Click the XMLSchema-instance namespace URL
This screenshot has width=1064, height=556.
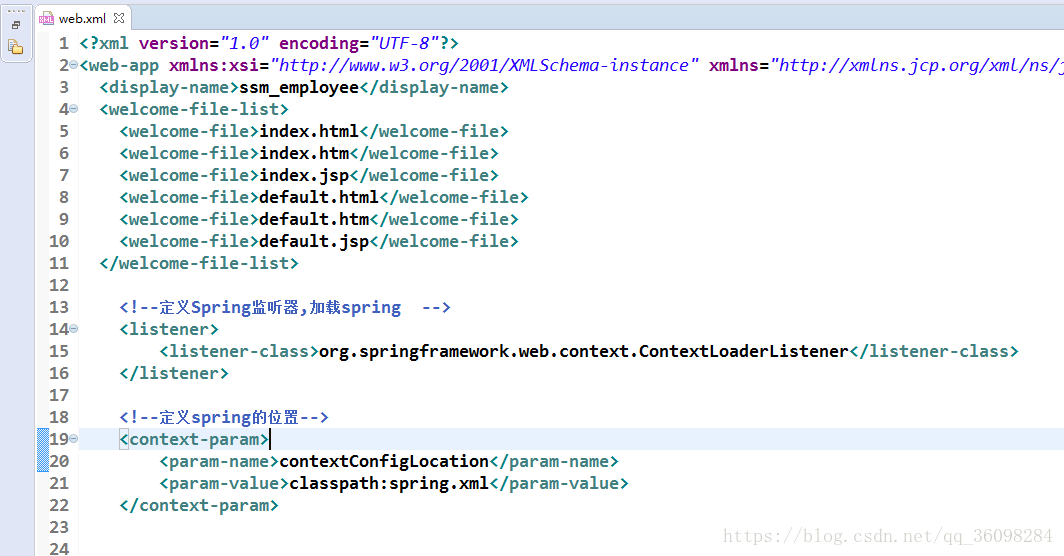tap(484, 65)
